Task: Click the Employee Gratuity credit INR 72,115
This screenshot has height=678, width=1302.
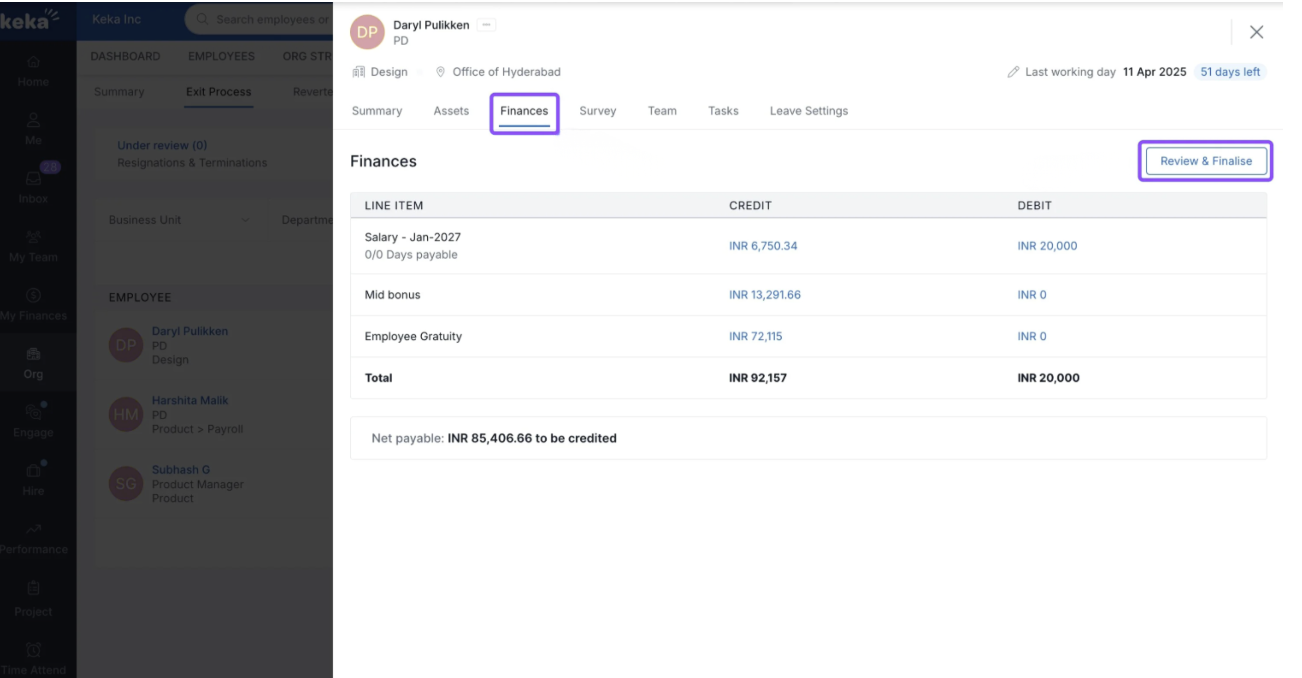Action: pyautogui.click(x=755, y=337)
